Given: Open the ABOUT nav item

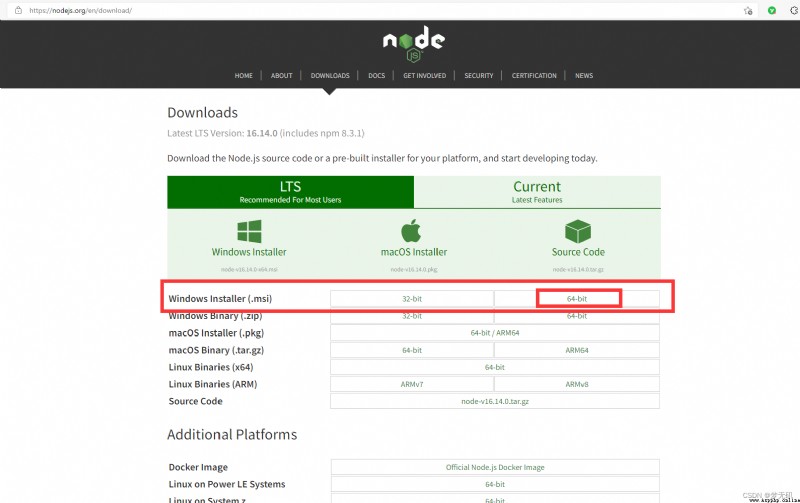Looking at the screenshot, I should pos(282,76).
